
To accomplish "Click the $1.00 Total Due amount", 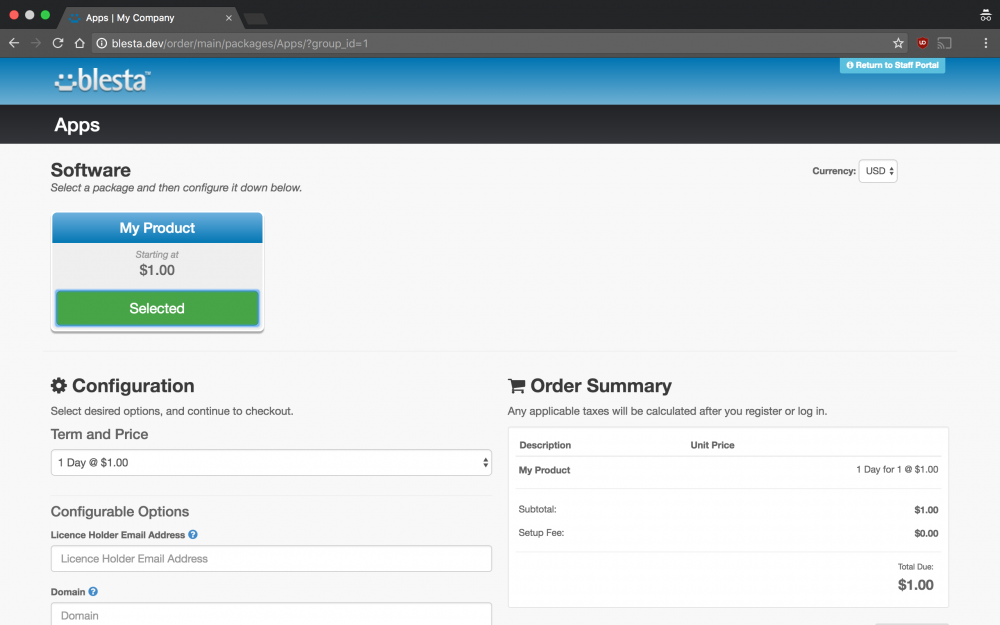I will point(915,585).
